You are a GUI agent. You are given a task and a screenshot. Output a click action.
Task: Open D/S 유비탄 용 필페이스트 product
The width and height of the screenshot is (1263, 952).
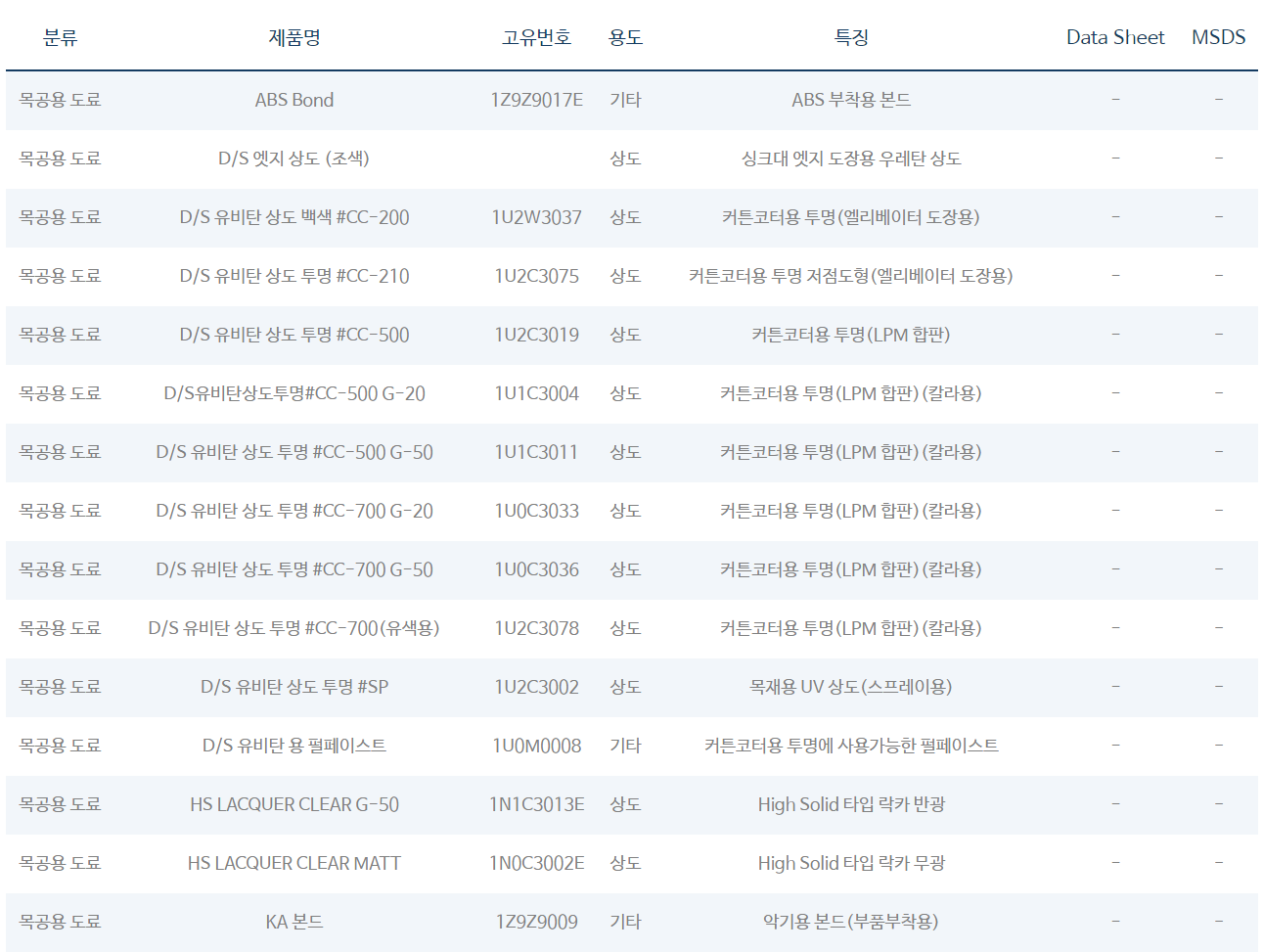(294, 746)
